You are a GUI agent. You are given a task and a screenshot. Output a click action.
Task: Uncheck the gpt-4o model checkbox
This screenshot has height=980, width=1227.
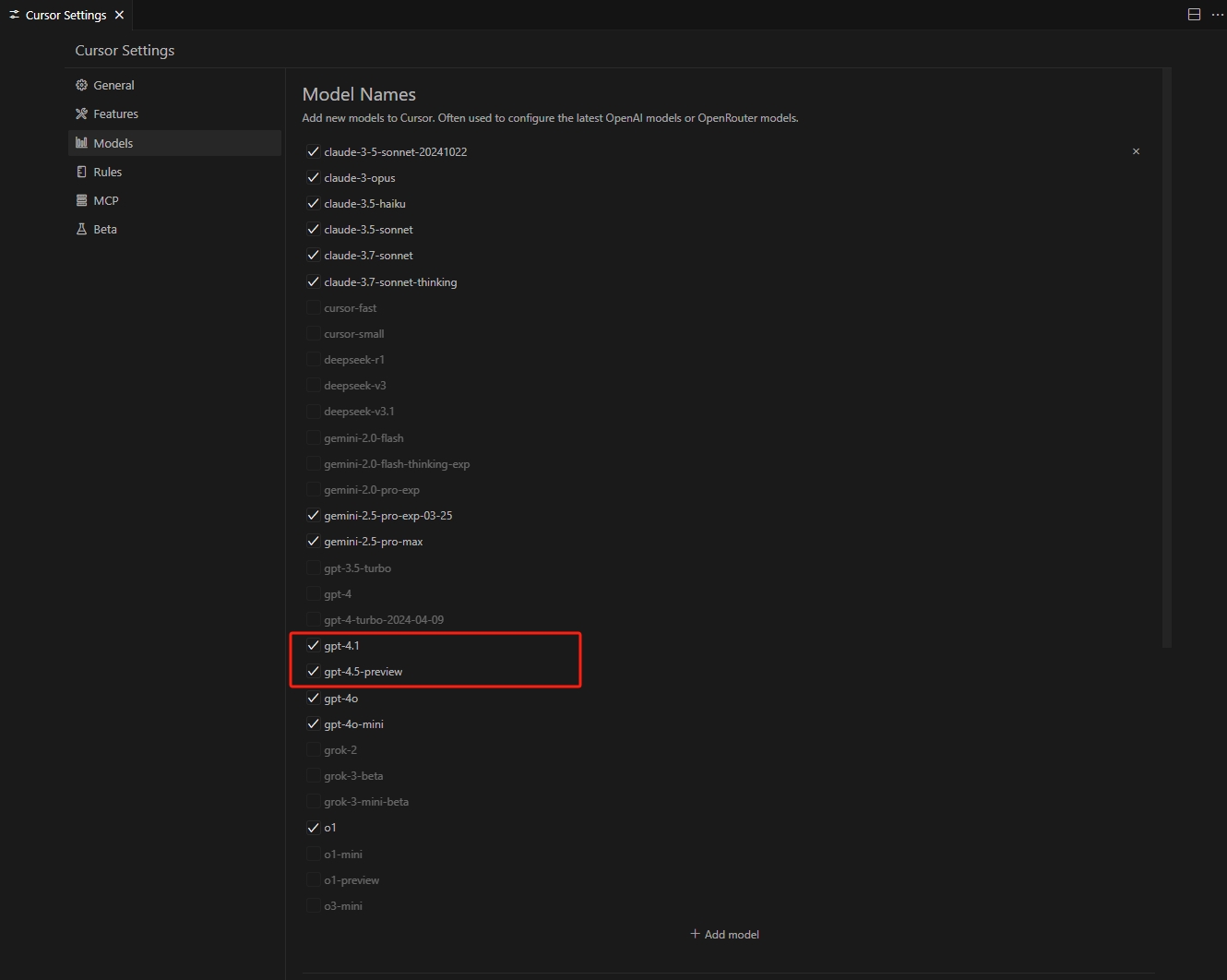pyautogui.click(x=313, y=698)
